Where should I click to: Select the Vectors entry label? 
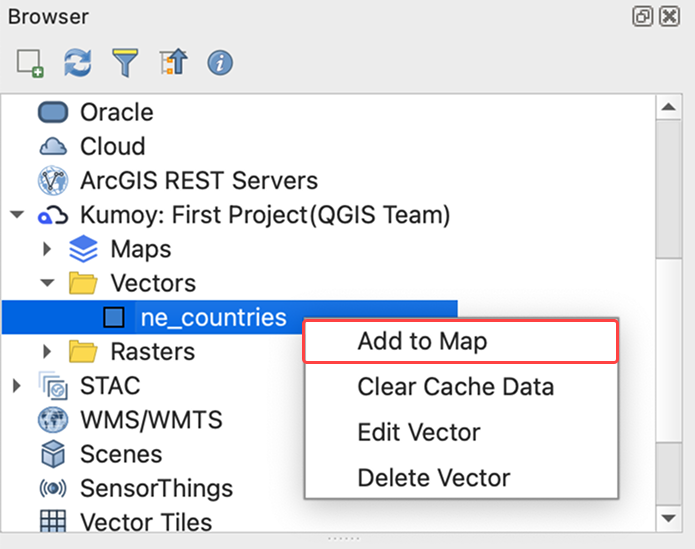coord(153,283)
